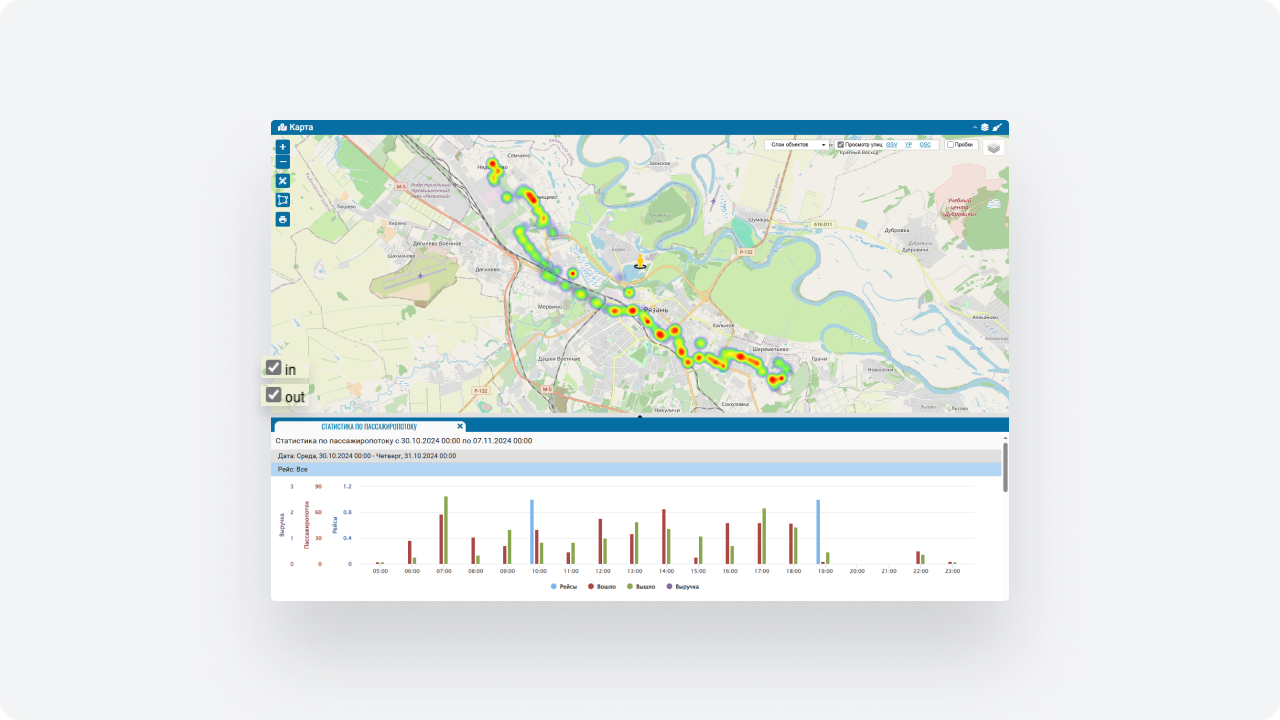Viewport: 1280px width, 720px height.
Task: Zoom out of the map
Action: 283,162
